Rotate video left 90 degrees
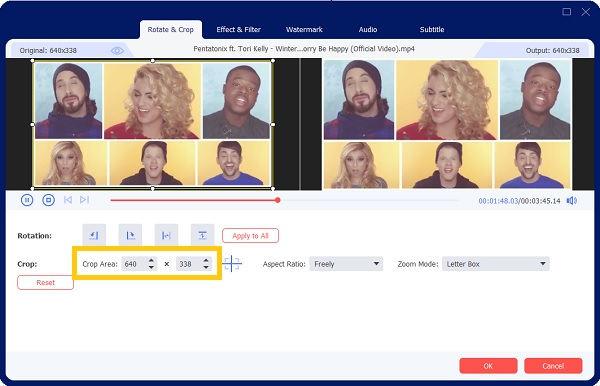 tap(94, 235)
